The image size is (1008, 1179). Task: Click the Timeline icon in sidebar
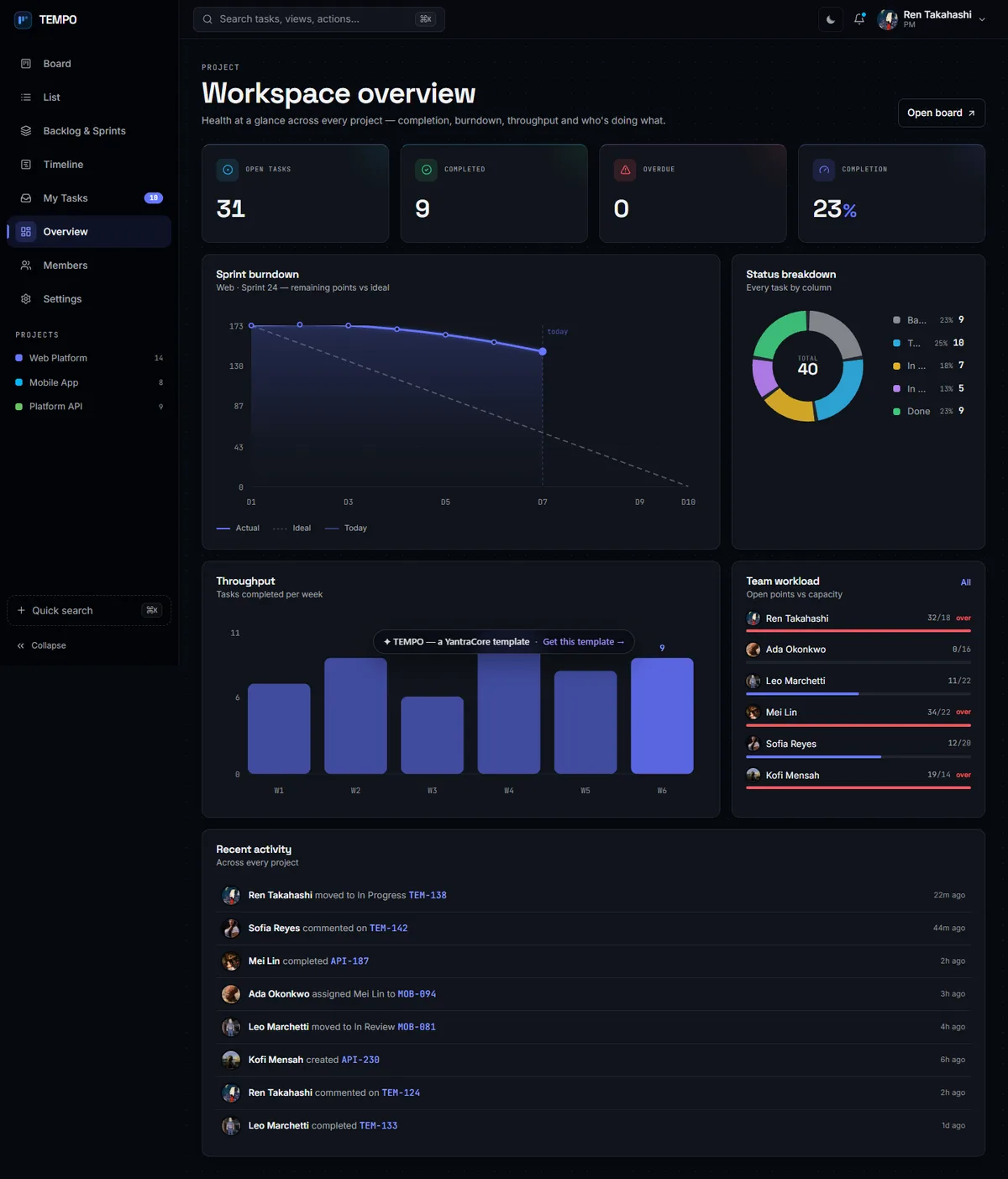pyautogui.click(x=26, y=165)
